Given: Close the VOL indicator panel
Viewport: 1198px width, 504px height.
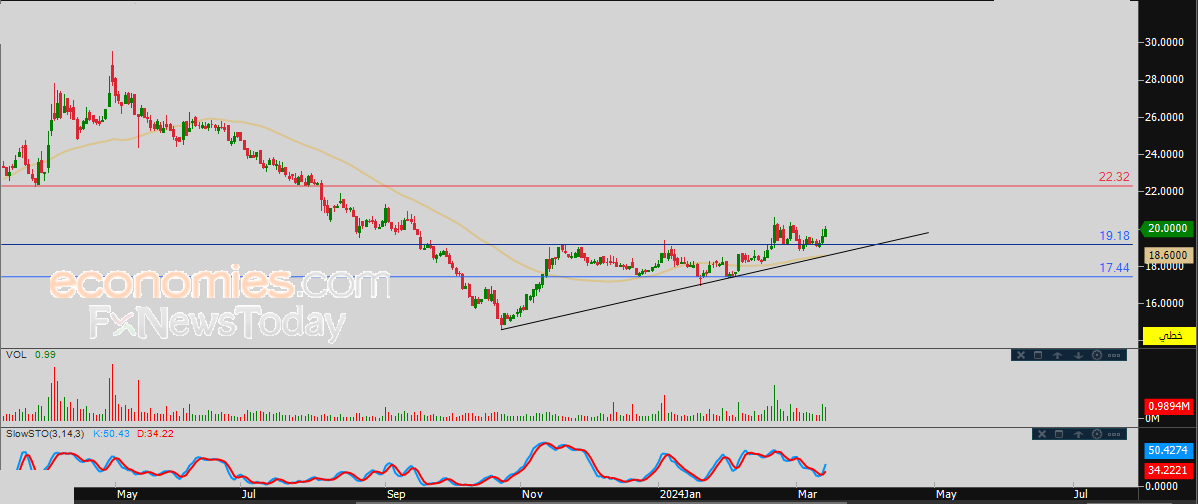Looking at the screenshot, I should pos(1021,355).
